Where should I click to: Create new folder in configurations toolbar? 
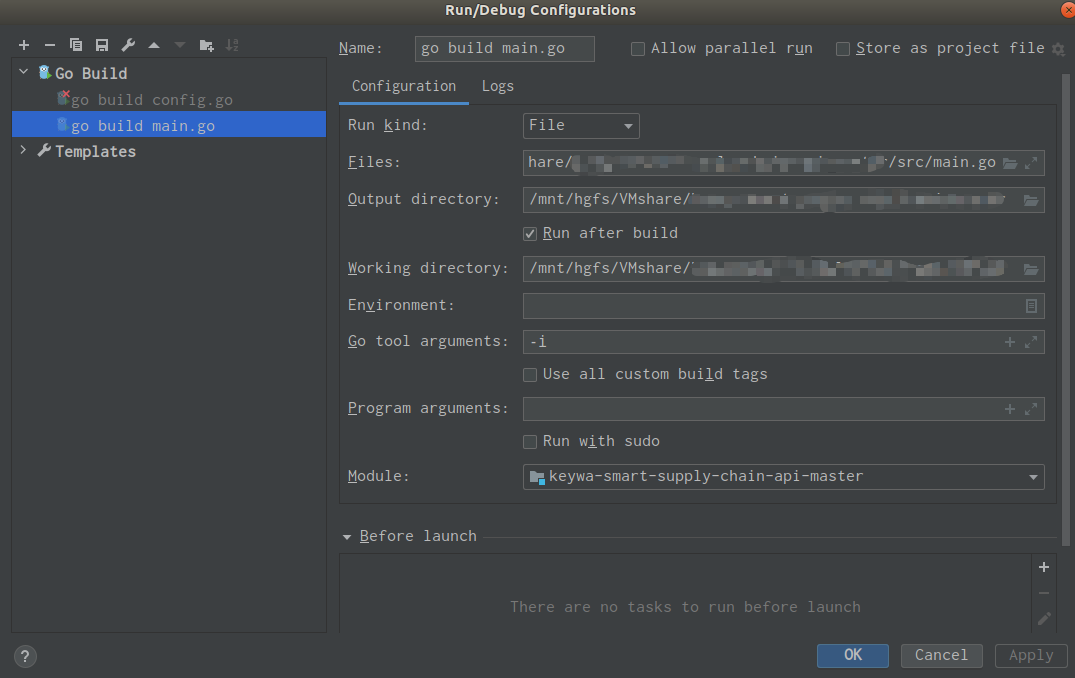click(206, 45)
